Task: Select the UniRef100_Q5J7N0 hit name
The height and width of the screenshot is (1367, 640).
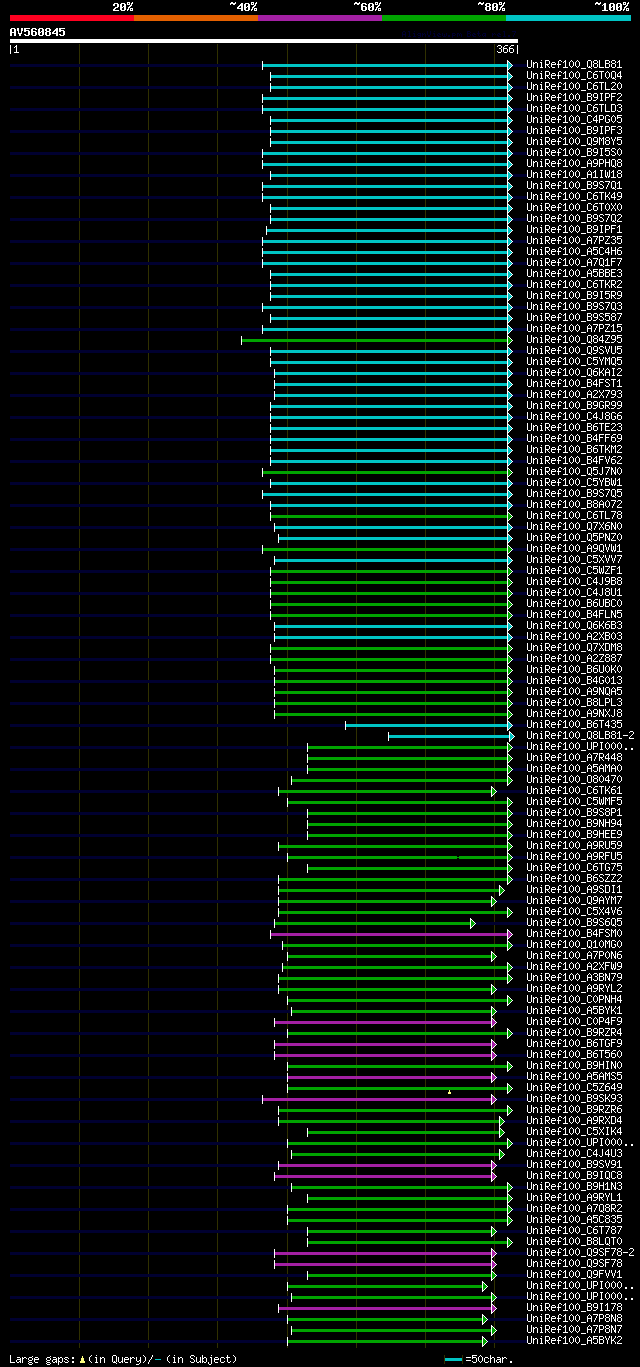Action: click(x=574, y=472)
